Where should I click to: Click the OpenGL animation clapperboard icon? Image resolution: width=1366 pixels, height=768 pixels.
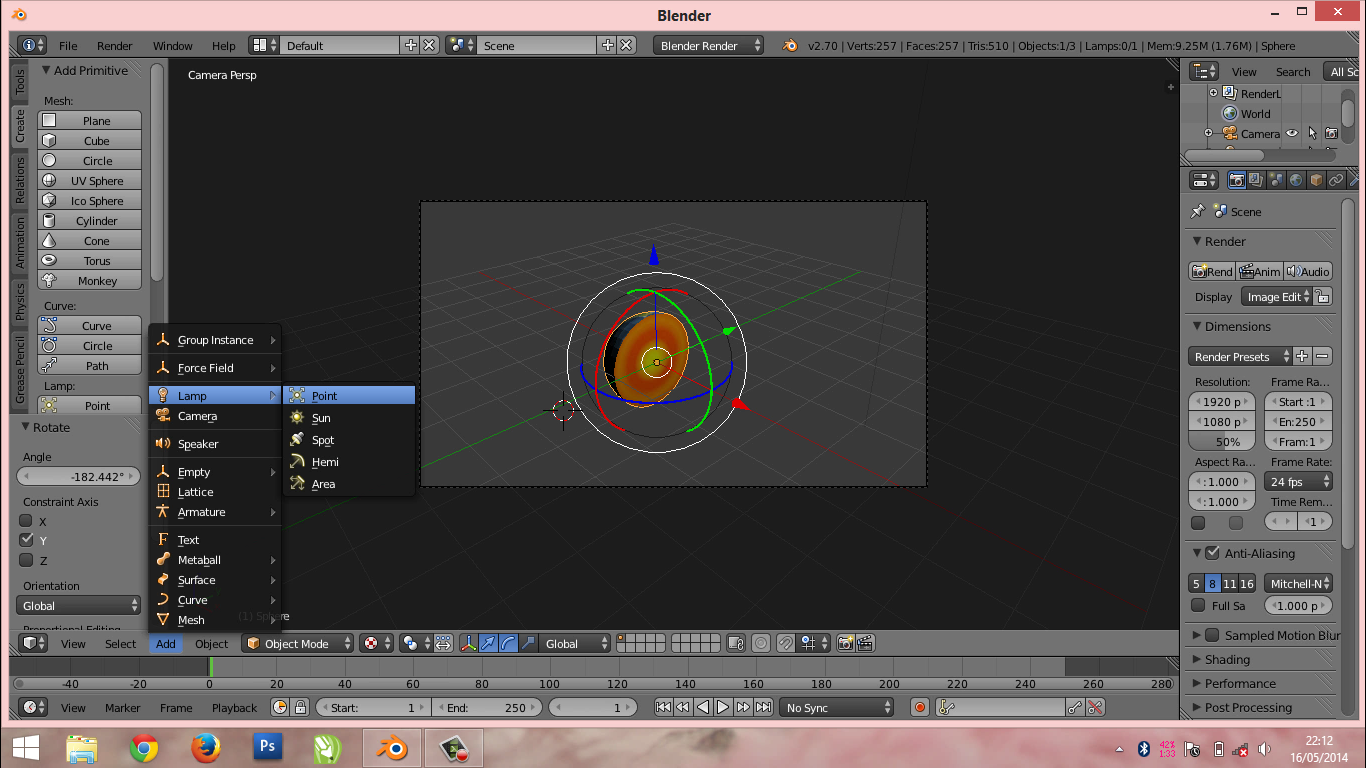tap(867, 644)
